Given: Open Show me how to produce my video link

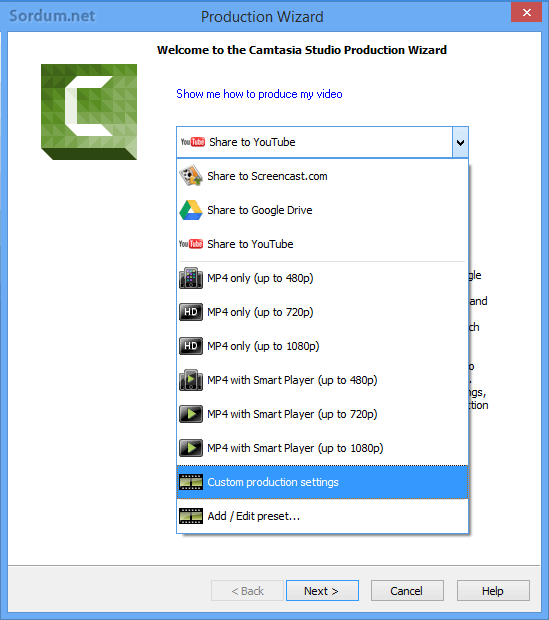Looking at the screenshot, I should (259, 94).
